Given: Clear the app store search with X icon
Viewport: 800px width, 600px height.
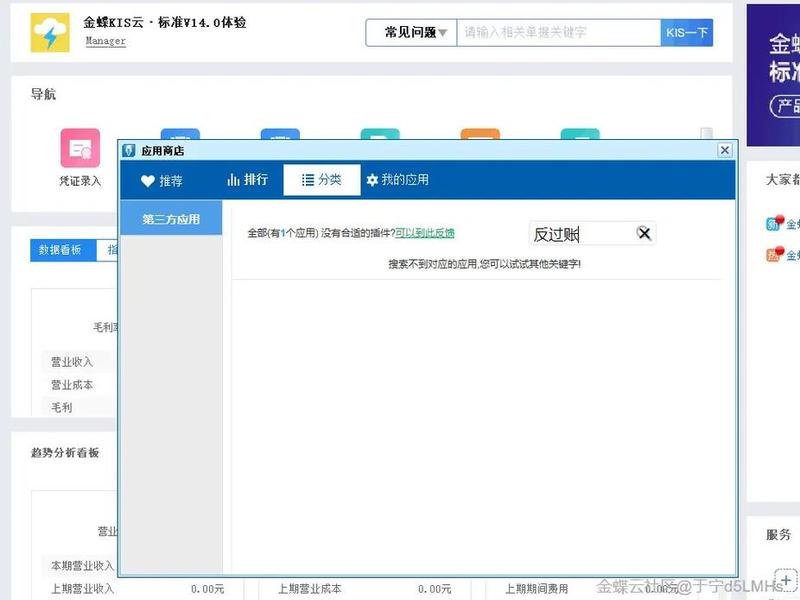Looking at the screenshot, I should click(644, 234).
